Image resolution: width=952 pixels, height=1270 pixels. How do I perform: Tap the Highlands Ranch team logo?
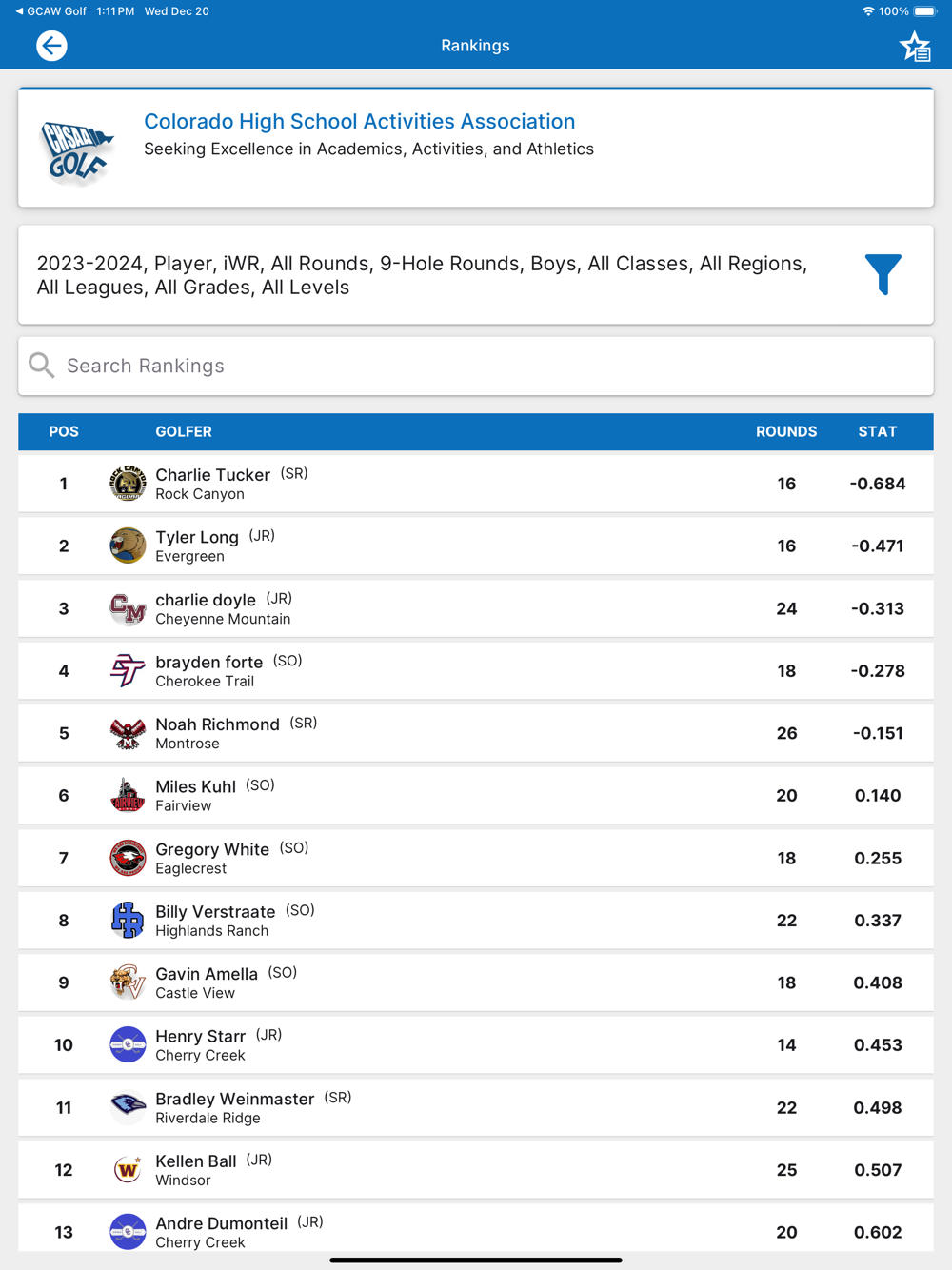pyautogui.click(x=128, y=921)
